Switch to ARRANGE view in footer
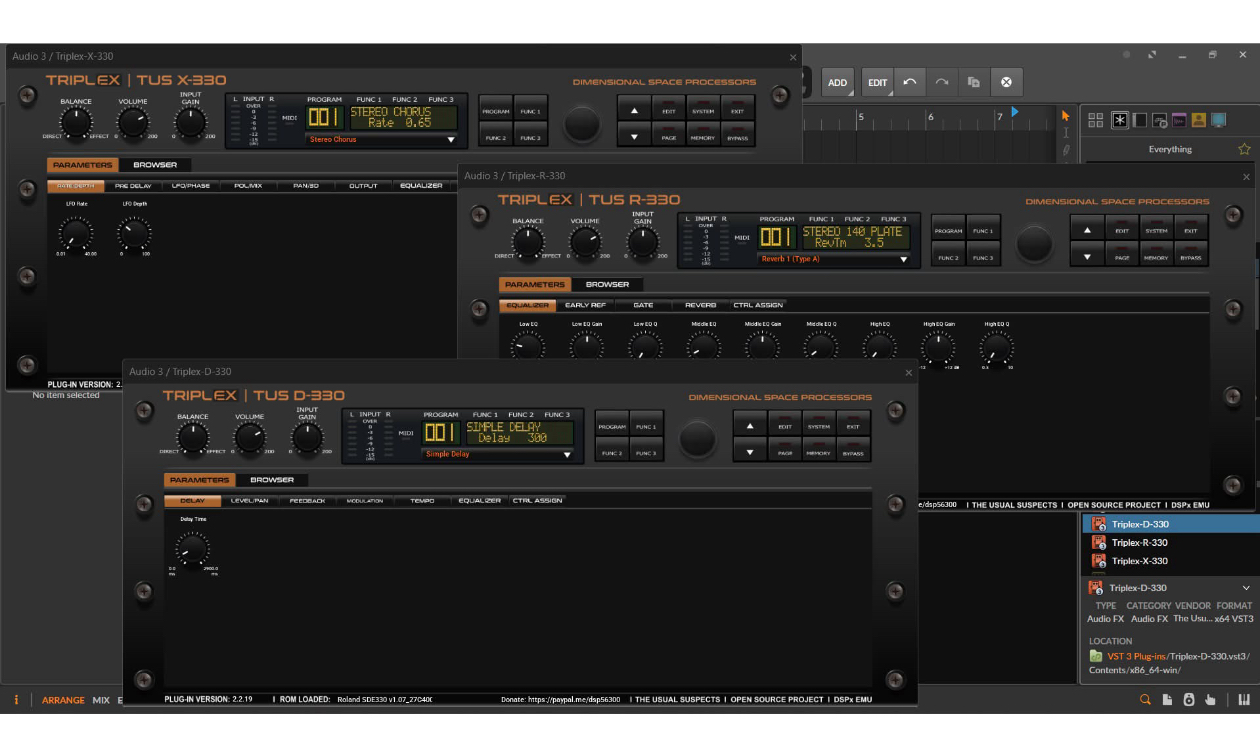The width and height of the screenshot is (1260, 756). tap(63, 700)
